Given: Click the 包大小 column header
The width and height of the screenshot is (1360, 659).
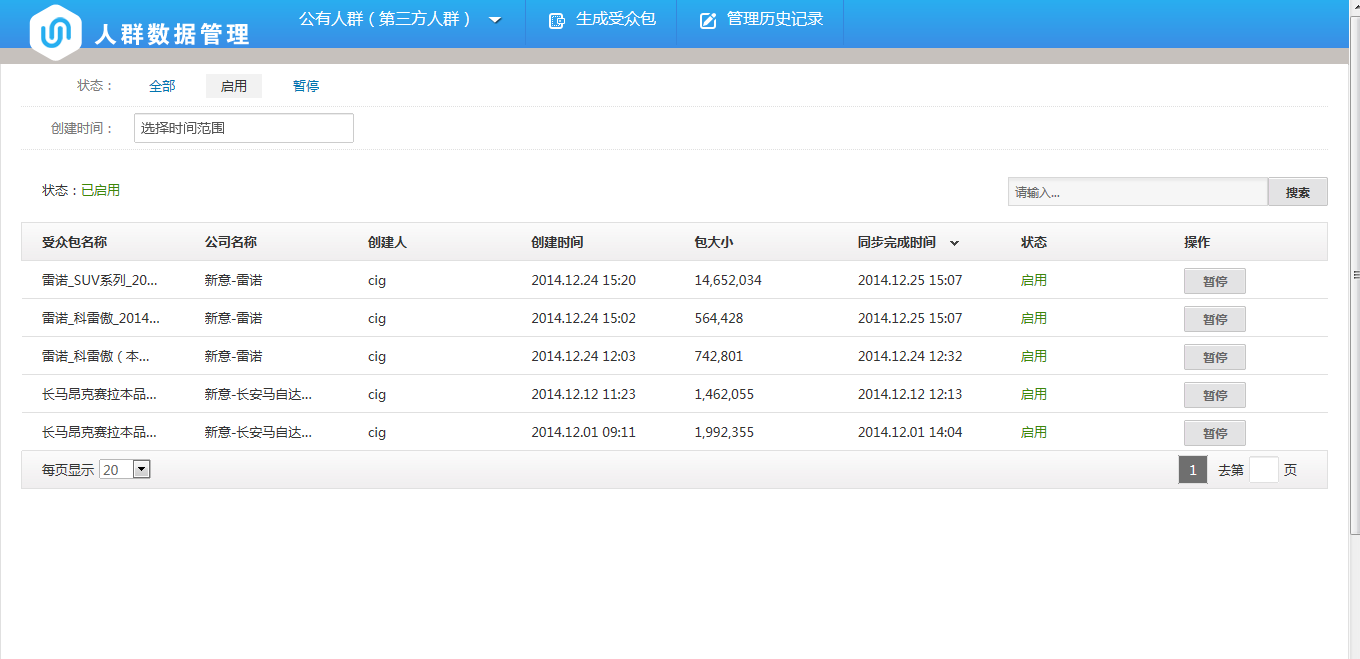Looking at the screenshot, I should (714, 242).
